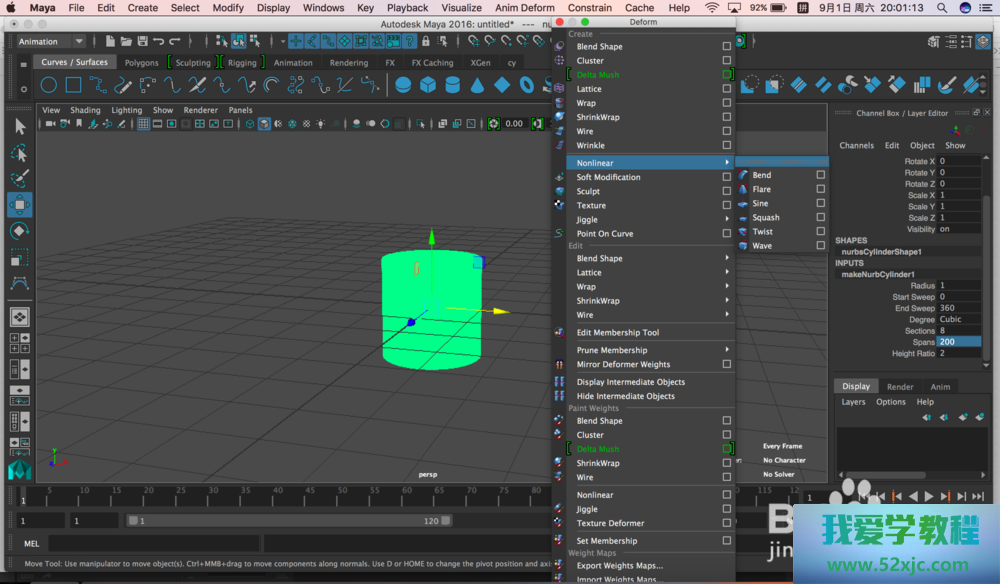Image resolution: width=1000 pixels, height=584 pixels.
Task: Click Display Intermediate Objects entry
Action: 631,382
